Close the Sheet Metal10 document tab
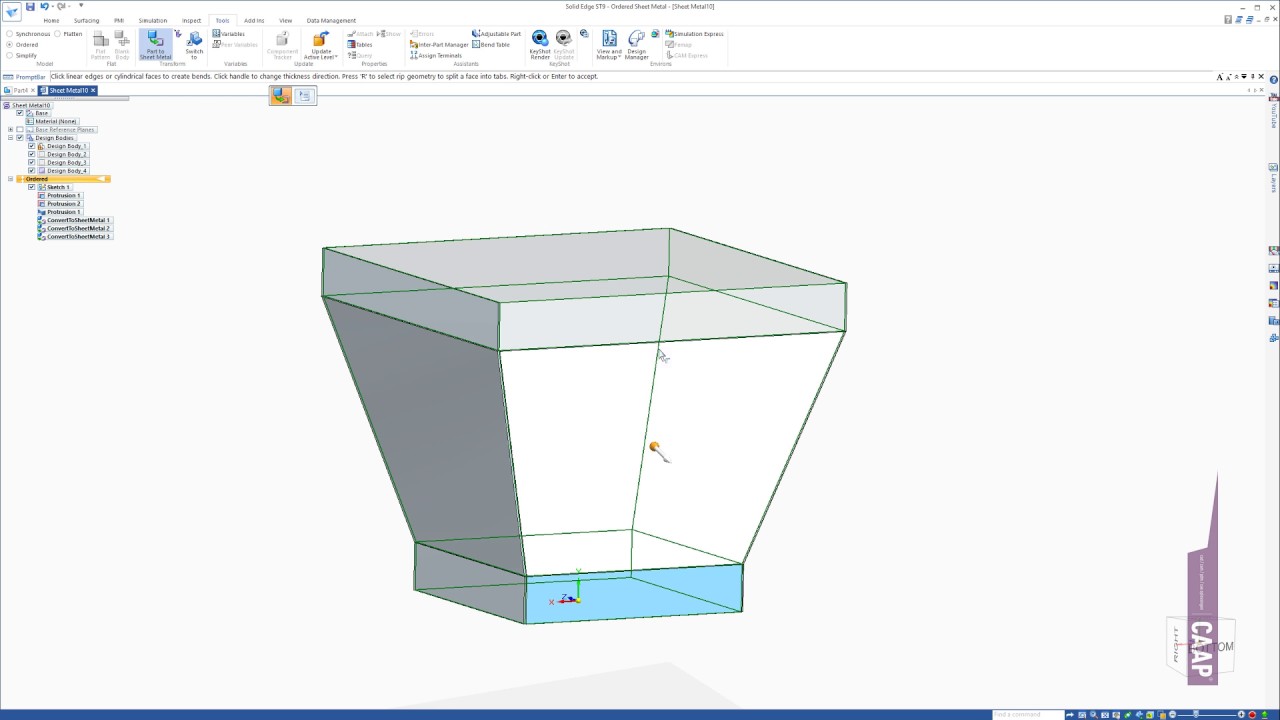This screenshot has height=720, width=1280. (93, 90)
